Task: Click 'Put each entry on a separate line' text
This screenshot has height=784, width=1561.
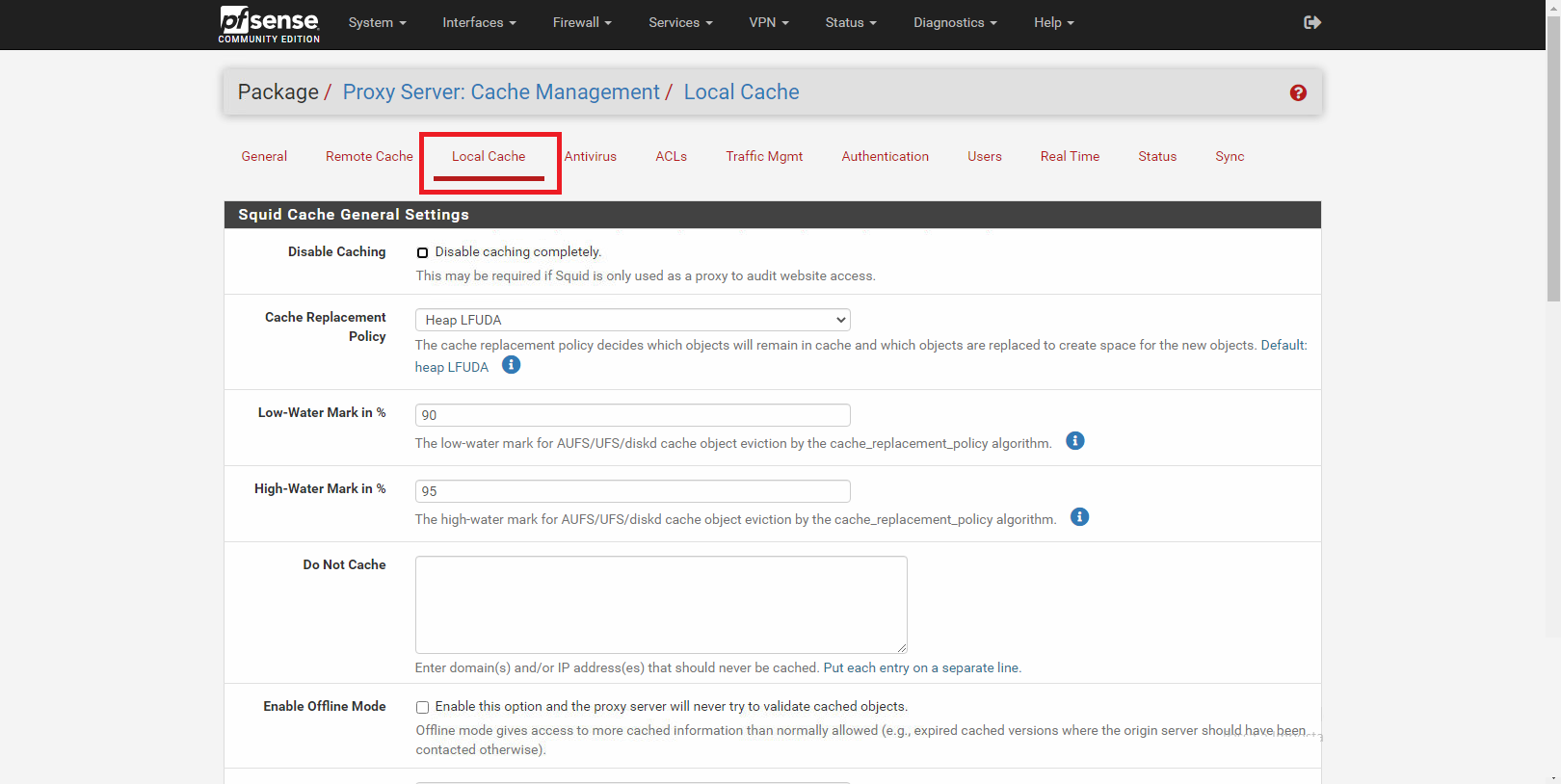Action: coord(921,667)
